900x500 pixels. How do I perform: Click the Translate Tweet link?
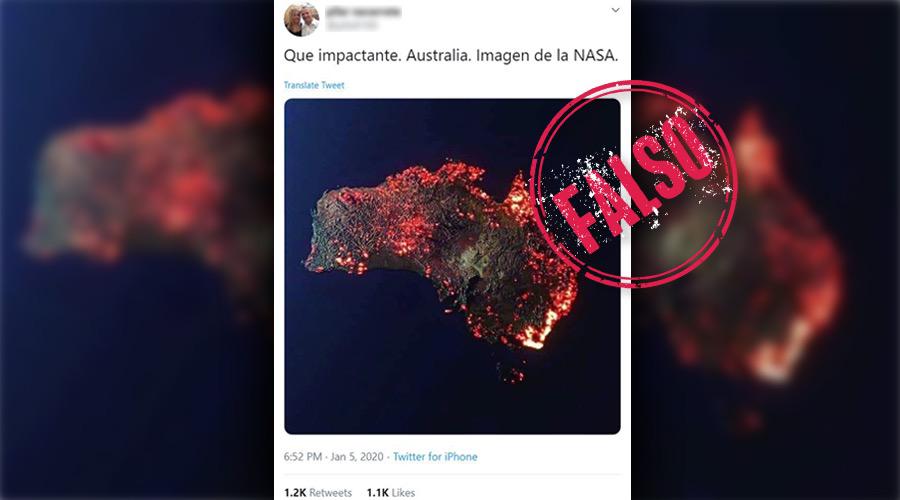[314, 85]
